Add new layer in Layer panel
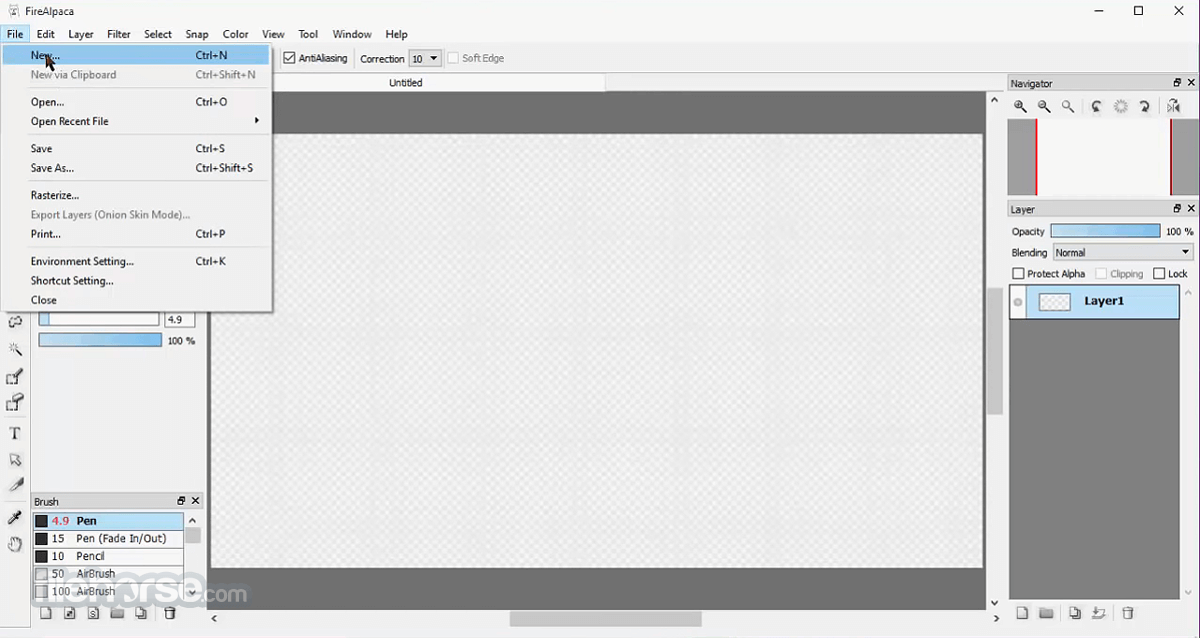The width and height of the screenshot is (1200, 638). coord(1022,613)
